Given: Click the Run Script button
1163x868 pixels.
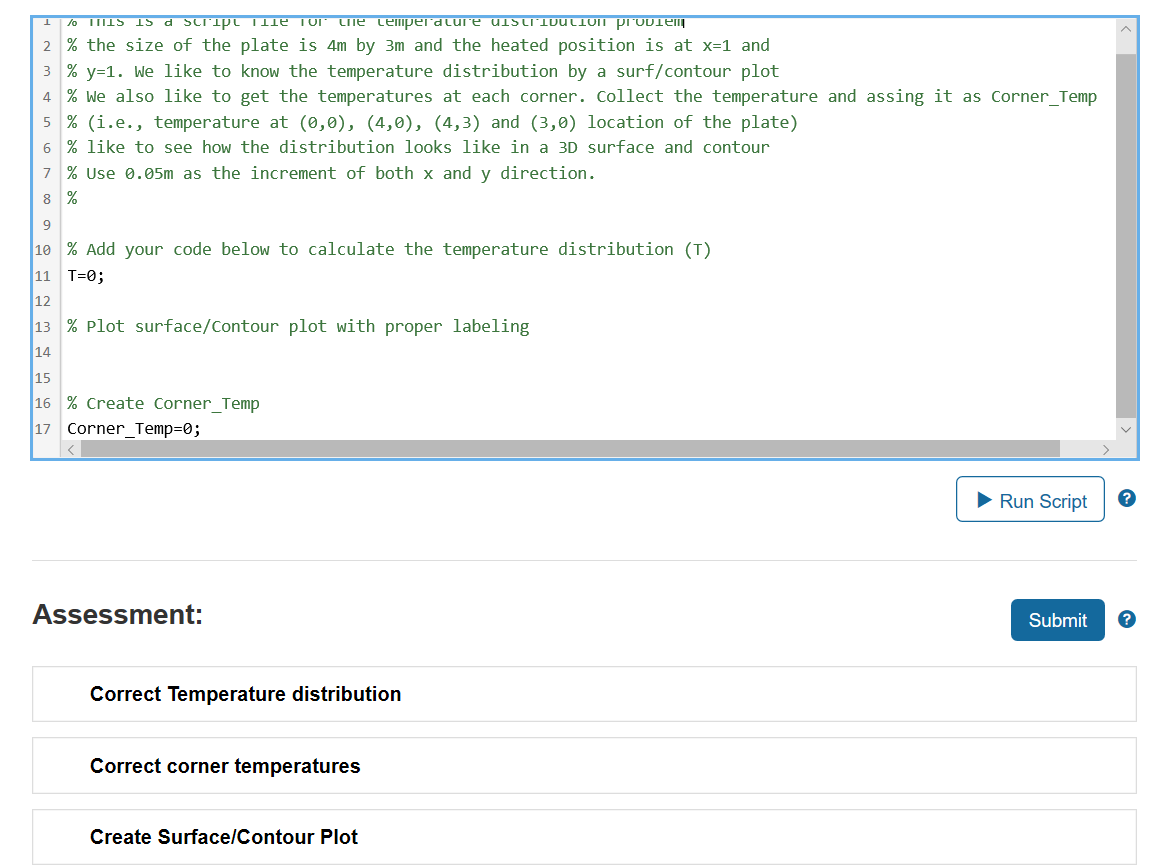Looking at the screenshot, I should click(1030, 498).
